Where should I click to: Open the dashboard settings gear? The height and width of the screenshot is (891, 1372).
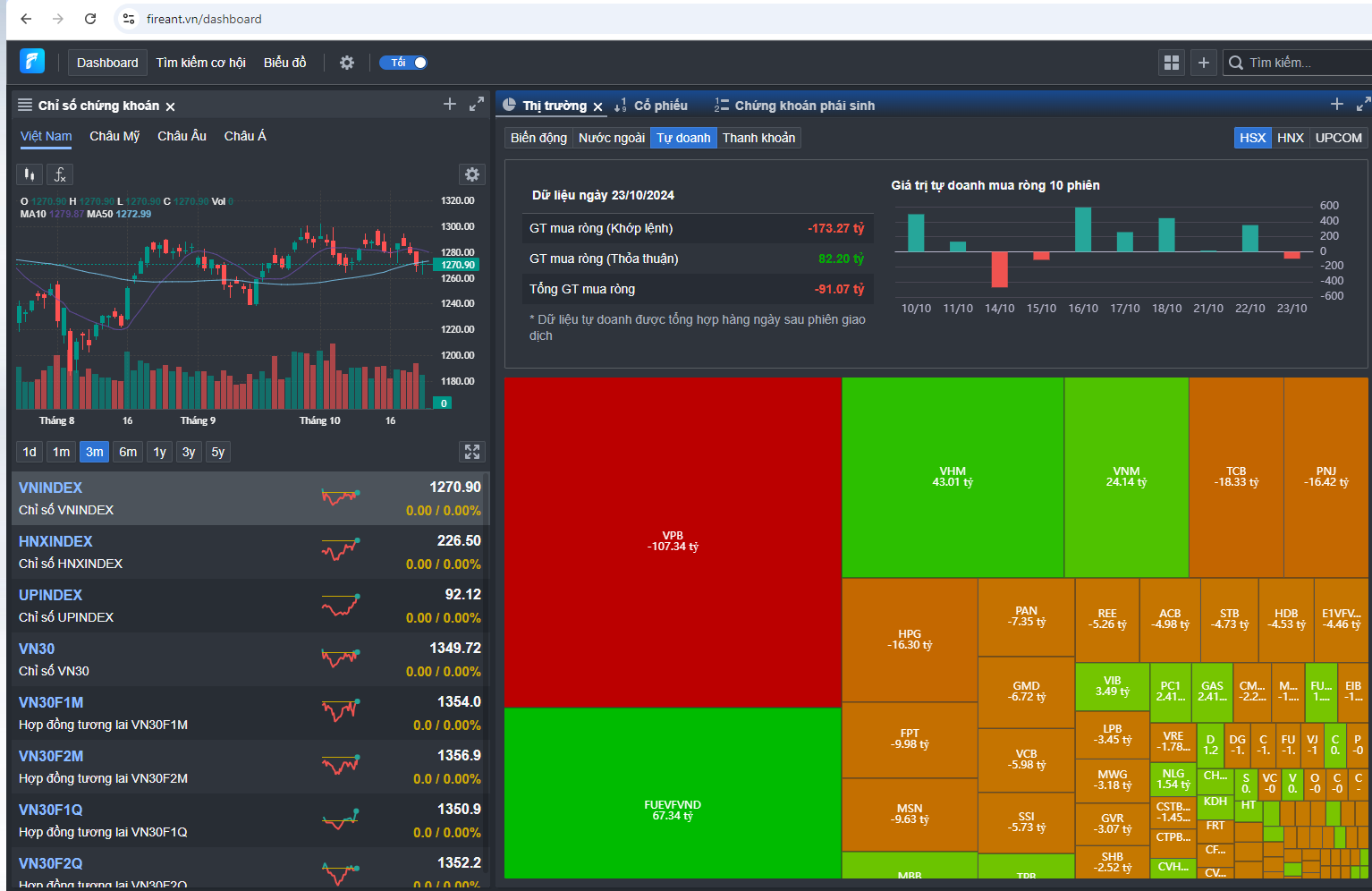(x=347, y=63)
